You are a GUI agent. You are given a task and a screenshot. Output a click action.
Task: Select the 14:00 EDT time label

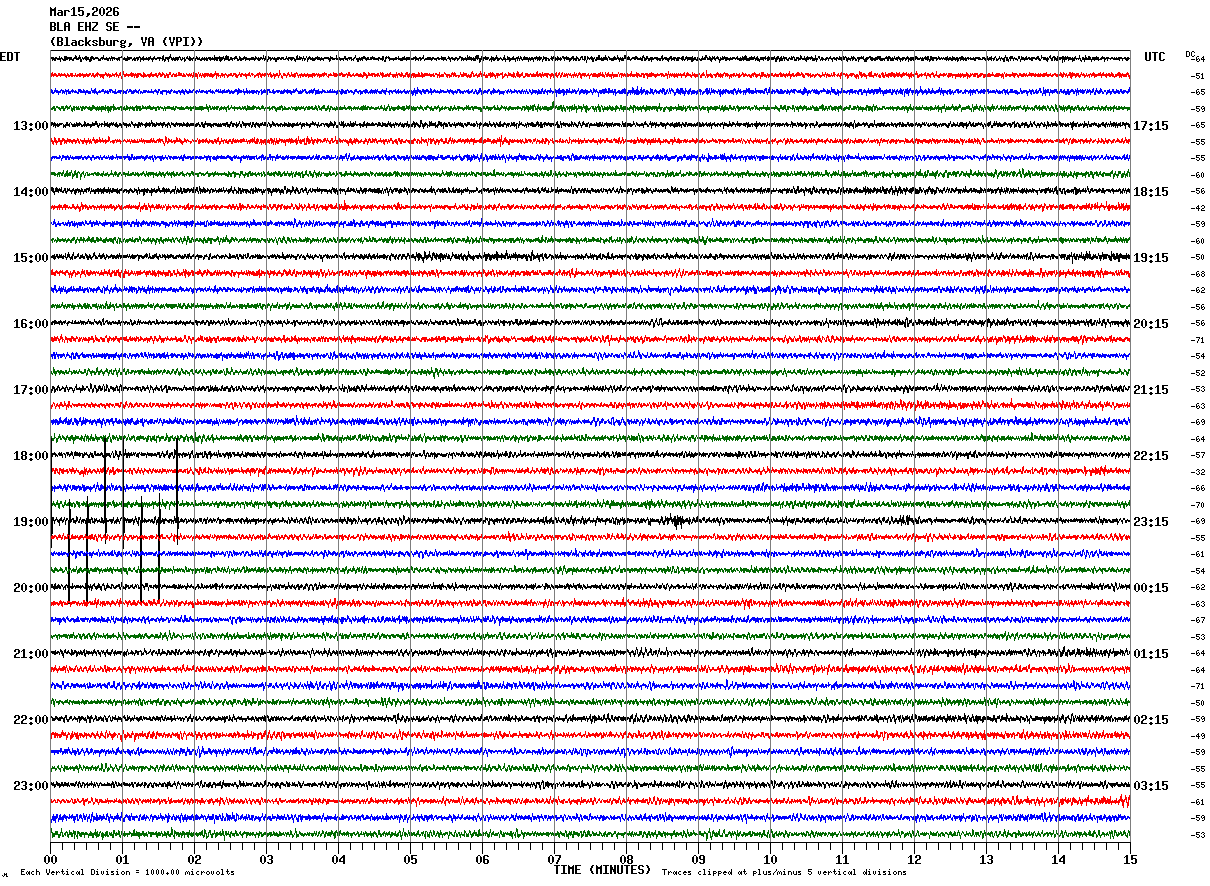[31, 192]
